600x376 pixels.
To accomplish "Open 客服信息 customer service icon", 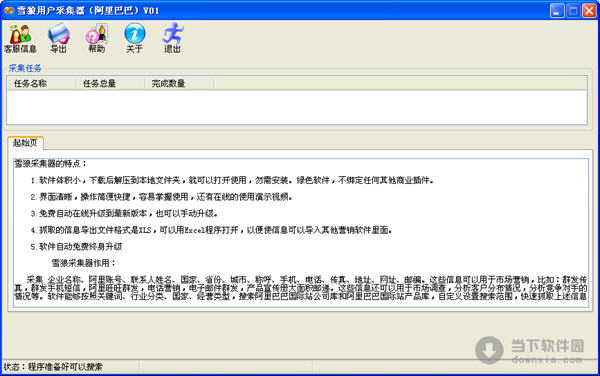I will click(x=20, y=38).
